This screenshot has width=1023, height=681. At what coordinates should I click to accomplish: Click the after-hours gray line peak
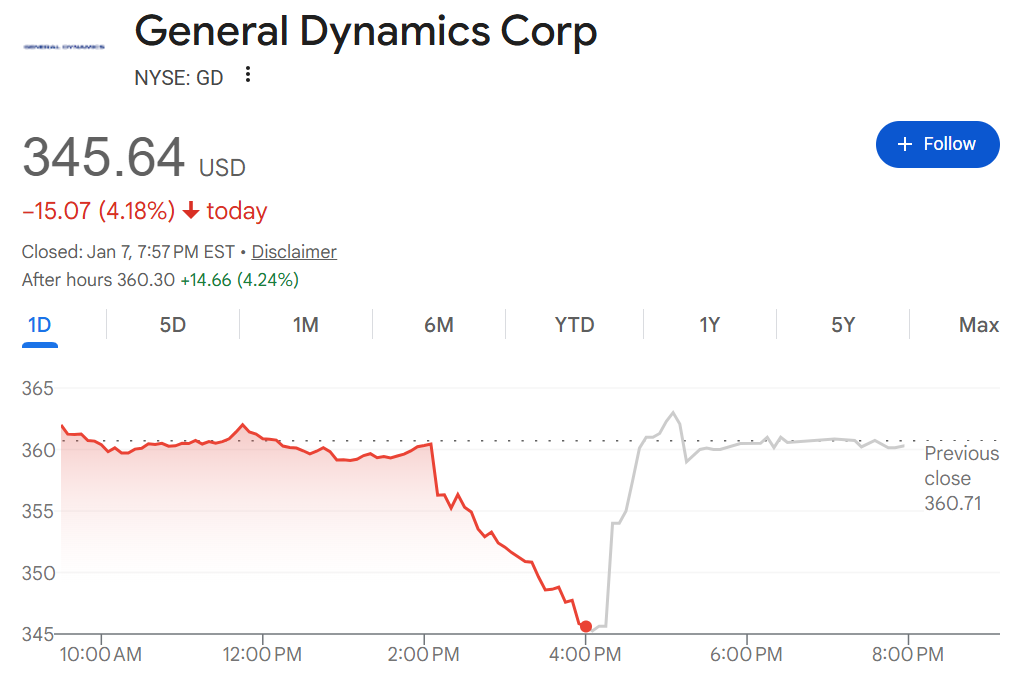pyautogui.click(x=673, y=413)
